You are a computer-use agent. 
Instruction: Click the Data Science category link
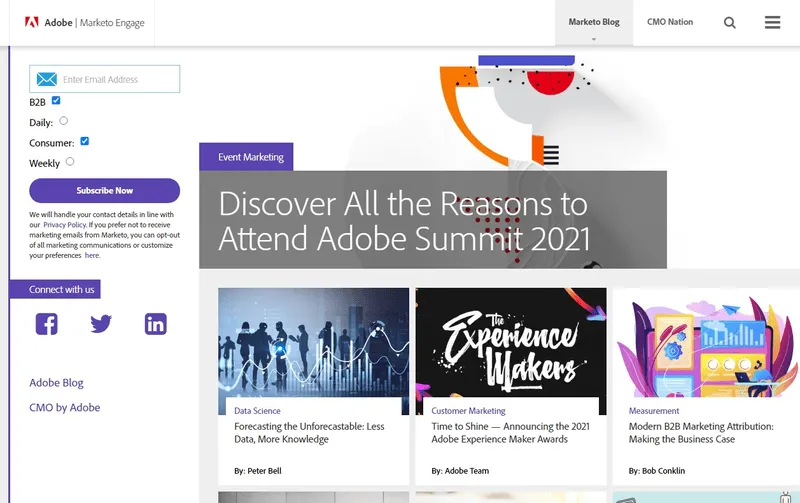coord(257,411)
